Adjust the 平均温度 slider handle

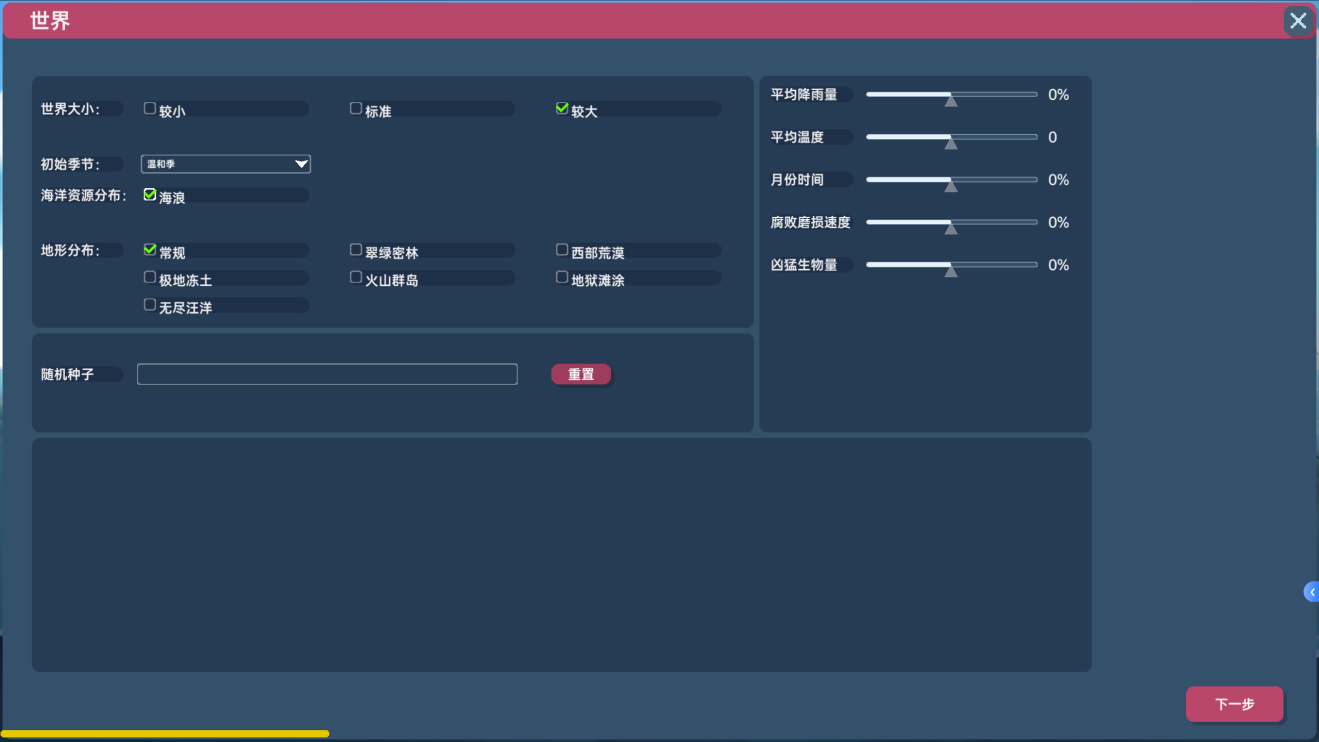(x=951, y=143)
